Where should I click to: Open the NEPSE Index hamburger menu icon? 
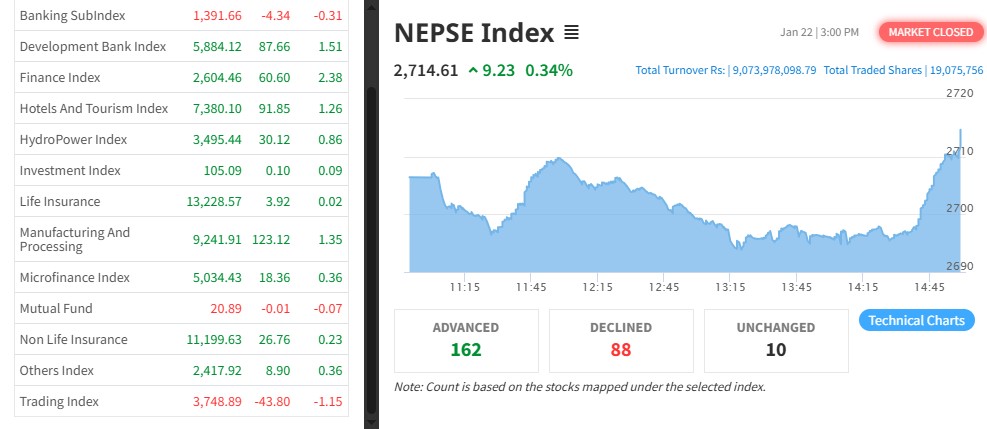click(571, 33)
